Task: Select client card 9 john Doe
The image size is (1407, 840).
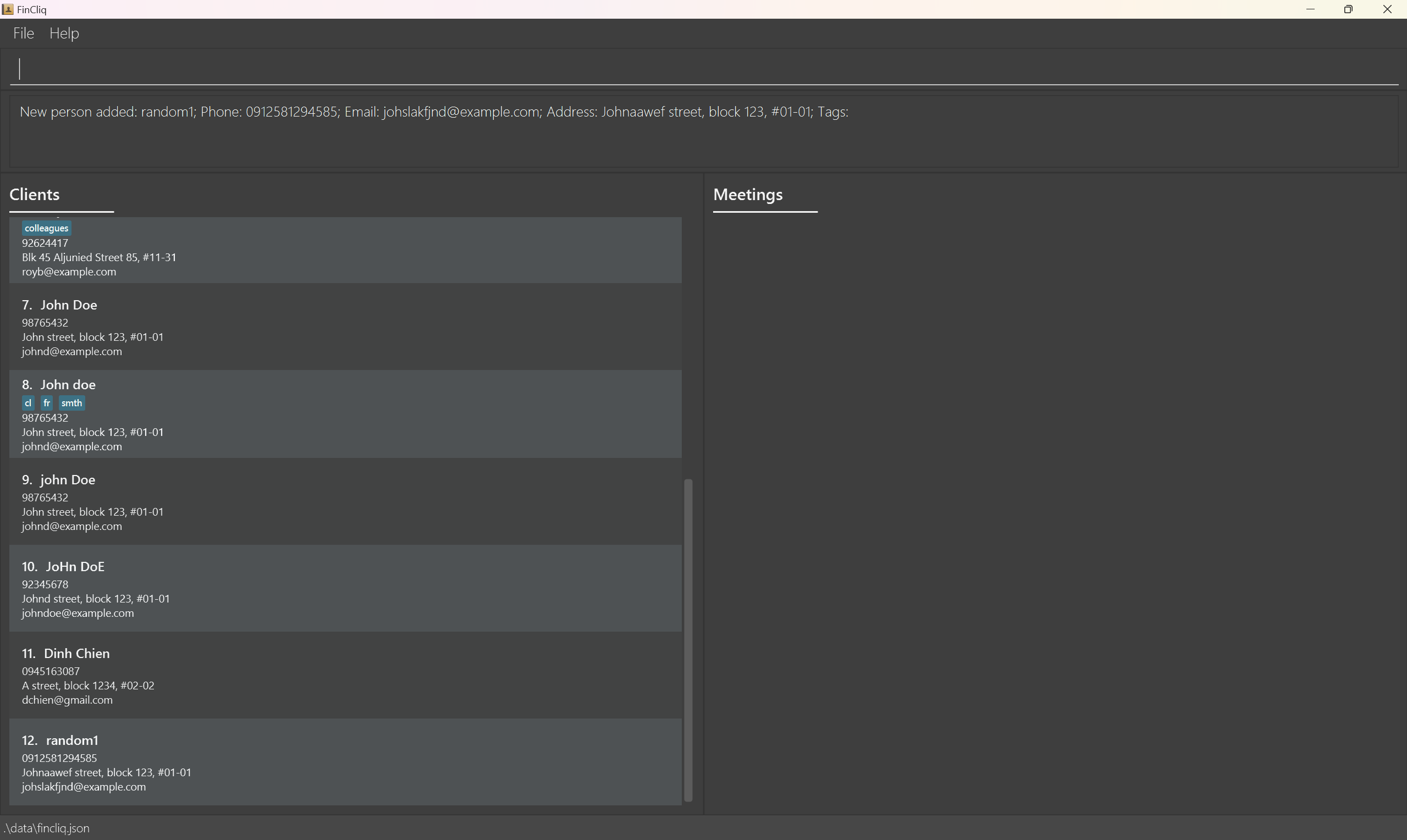Action: (x=345, y=502)
